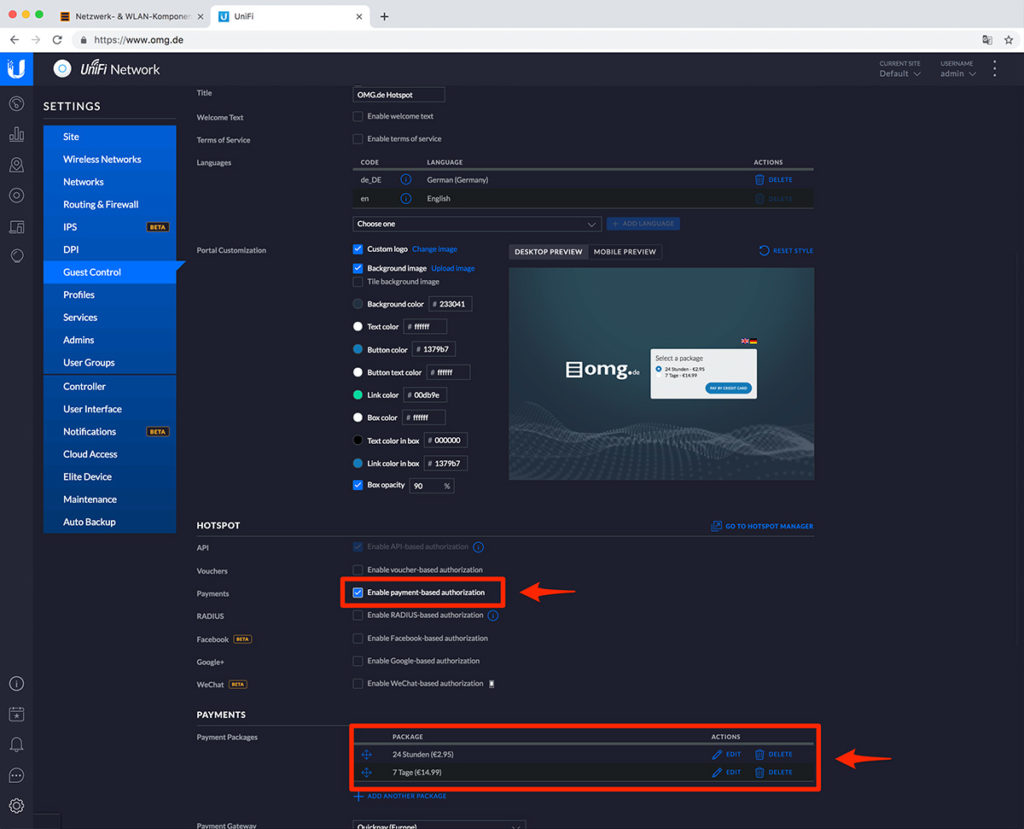
Task: Toggle the Background image checkbox
Action: click(x=358, y=268)
